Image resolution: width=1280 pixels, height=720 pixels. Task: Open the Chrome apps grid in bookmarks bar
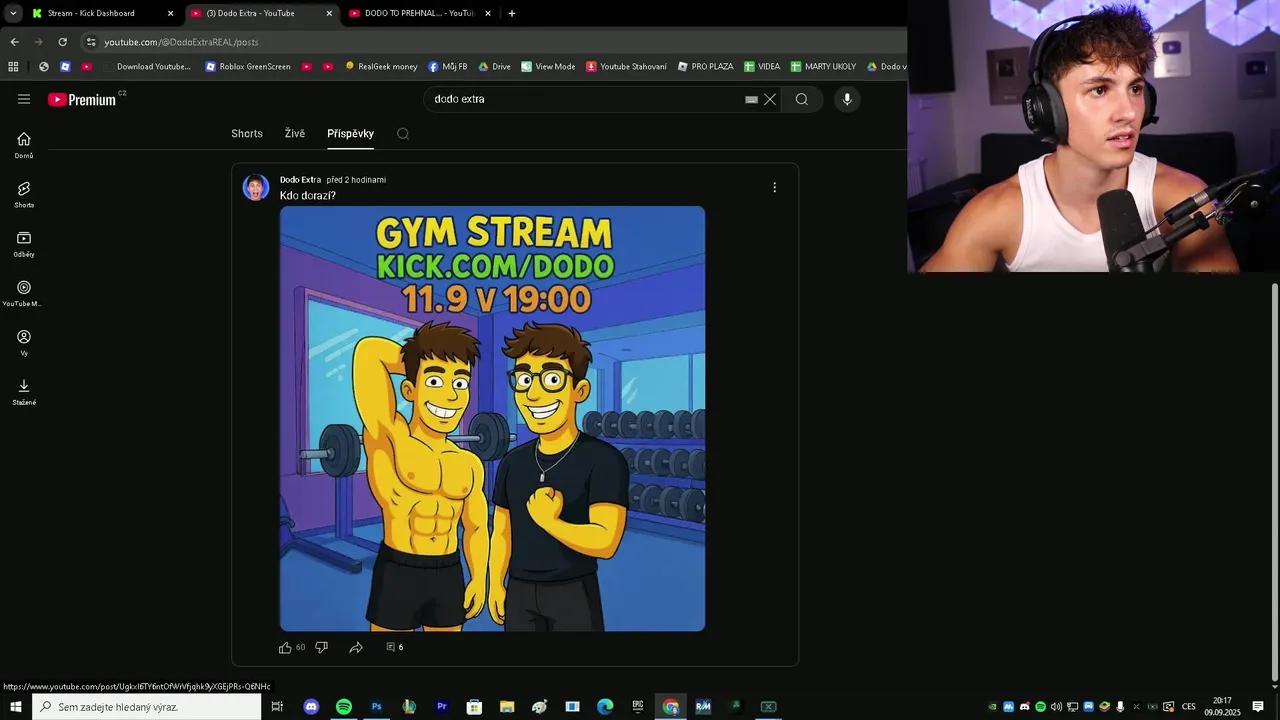pos(13,67)
